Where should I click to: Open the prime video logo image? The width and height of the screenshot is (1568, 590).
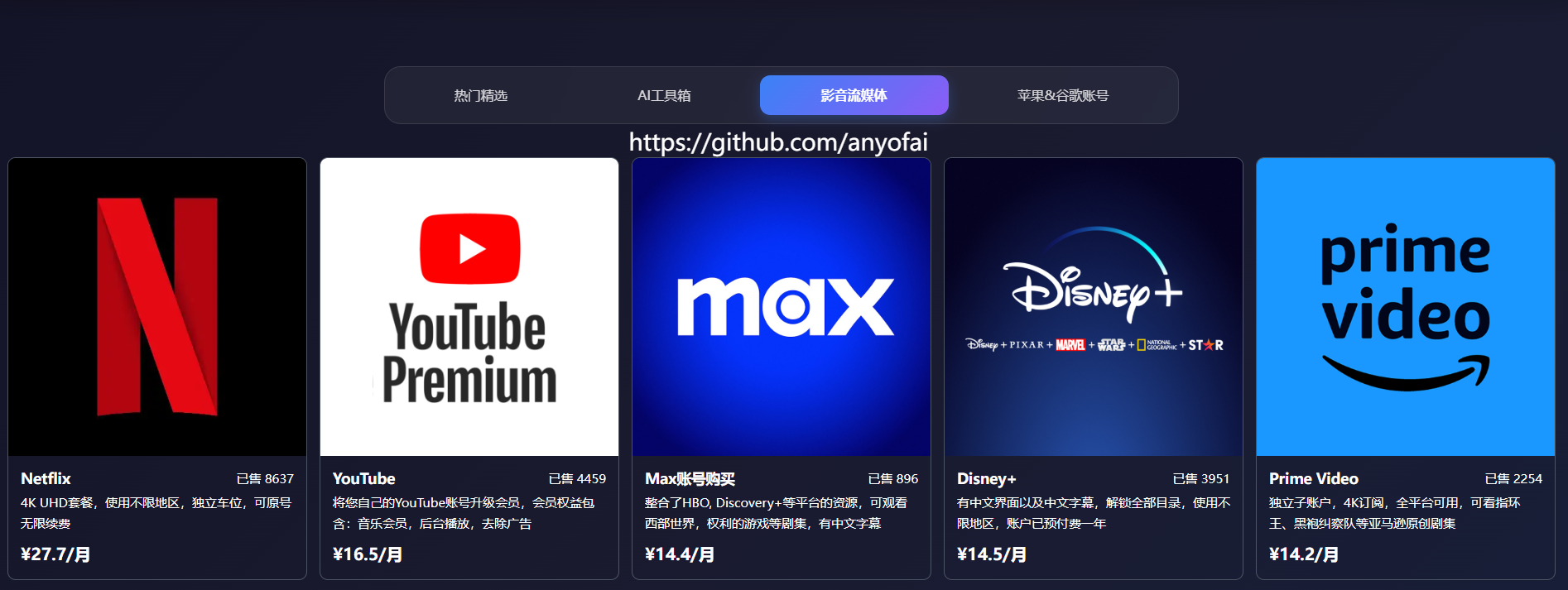point(1406,307)
